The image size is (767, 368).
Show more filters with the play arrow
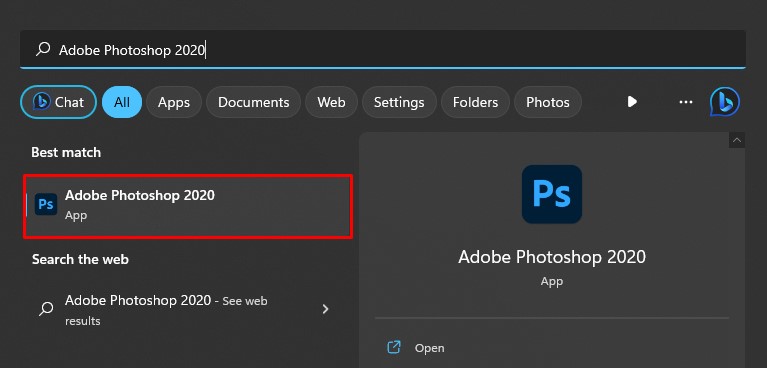click(632, 102)
